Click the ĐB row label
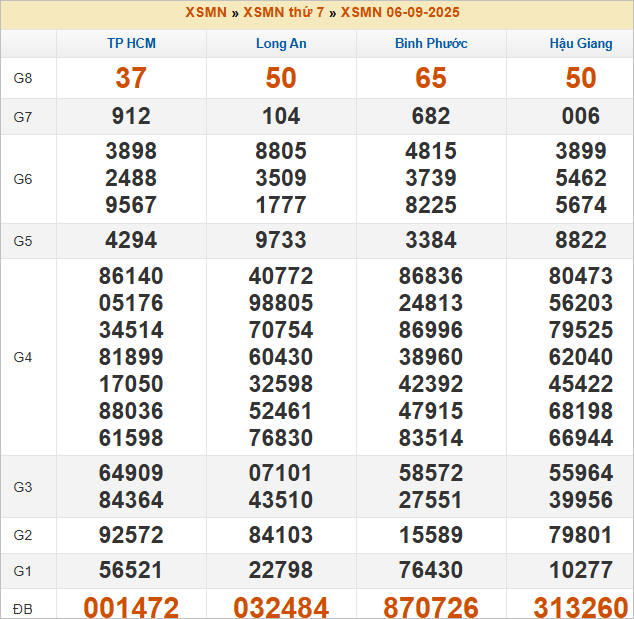Viewport: 634px width, 619px height. [23, 609]
